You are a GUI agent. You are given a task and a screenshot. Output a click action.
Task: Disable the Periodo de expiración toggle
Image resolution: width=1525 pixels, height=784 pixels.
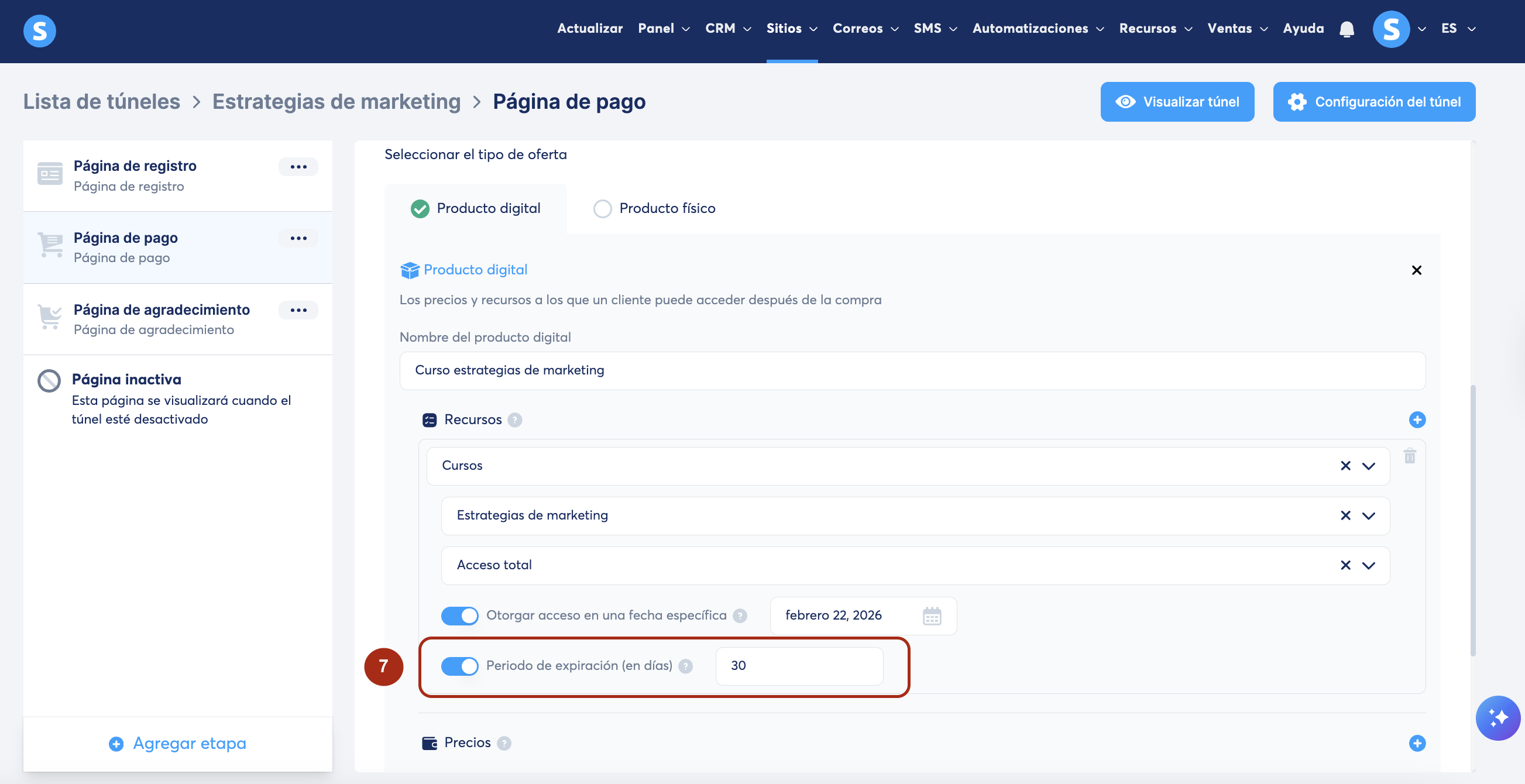coord(459,666)
